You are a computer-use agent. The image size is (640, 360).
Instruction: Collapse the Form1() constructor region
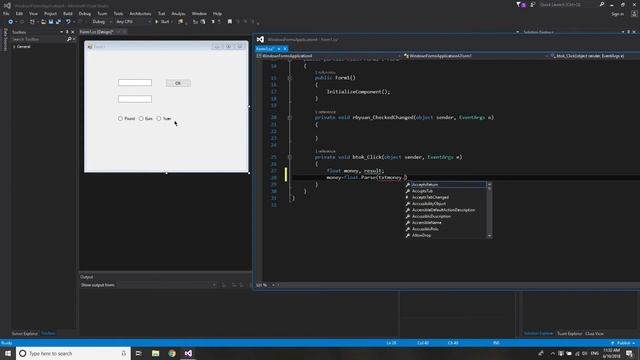[x=289, y=78]
